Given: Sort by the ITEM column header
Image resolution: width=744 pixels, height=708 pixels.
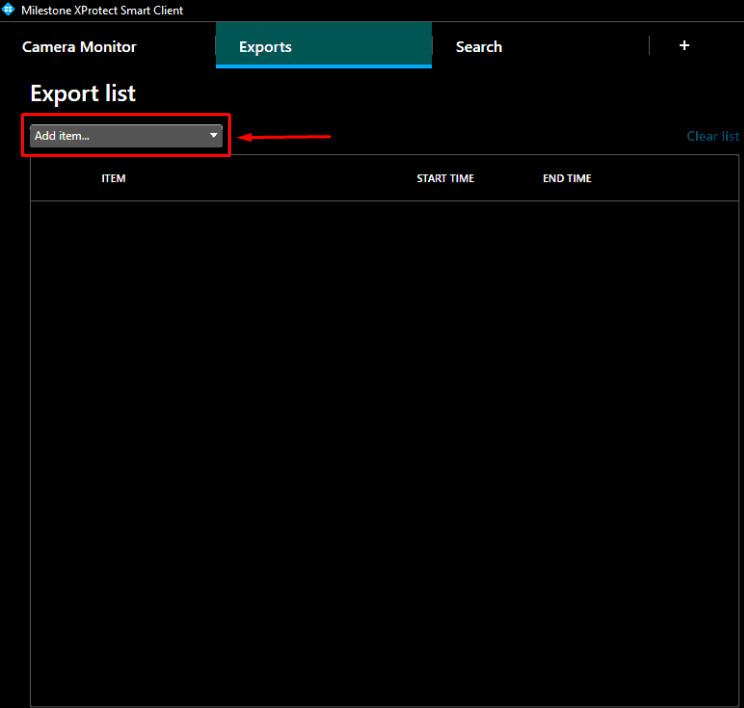Looking at the screenshot, I should [x=114, y=179].
